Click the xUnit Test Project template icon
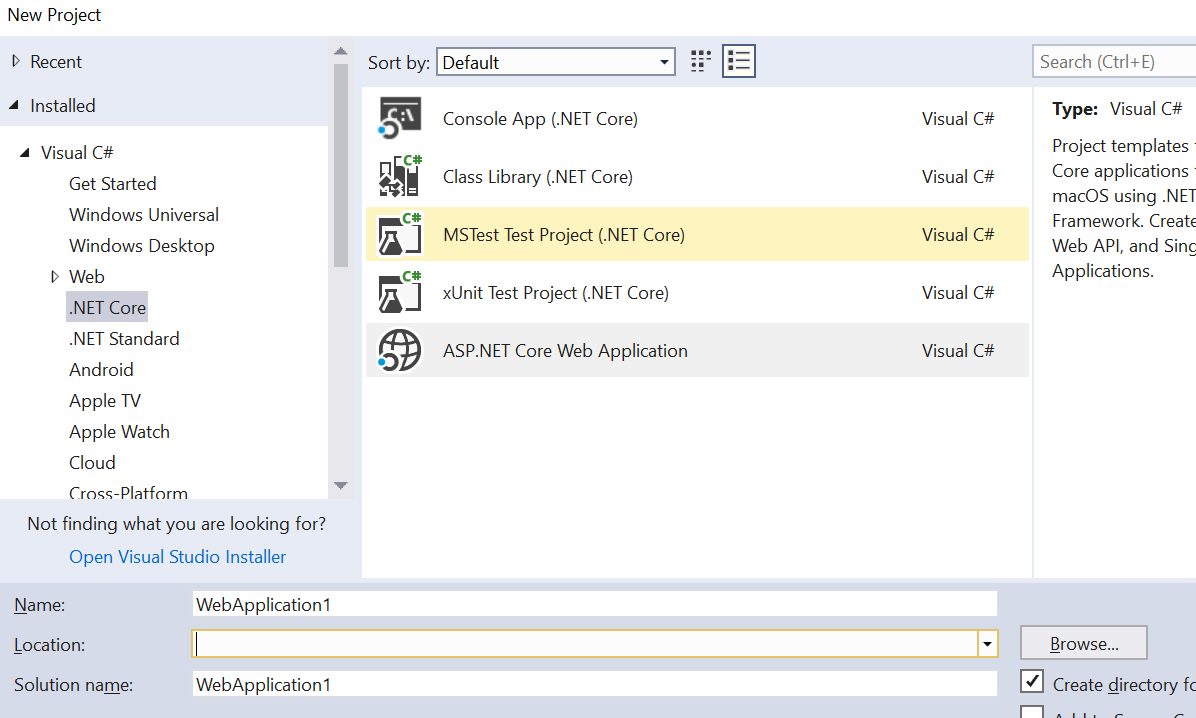This screenshot has height=718, width=1196. (x=400, y=292)
